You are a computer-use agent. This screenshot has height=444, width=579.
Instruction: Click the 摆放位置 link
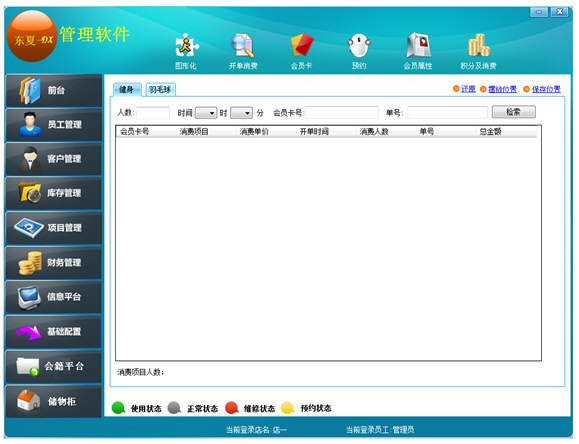503,89
